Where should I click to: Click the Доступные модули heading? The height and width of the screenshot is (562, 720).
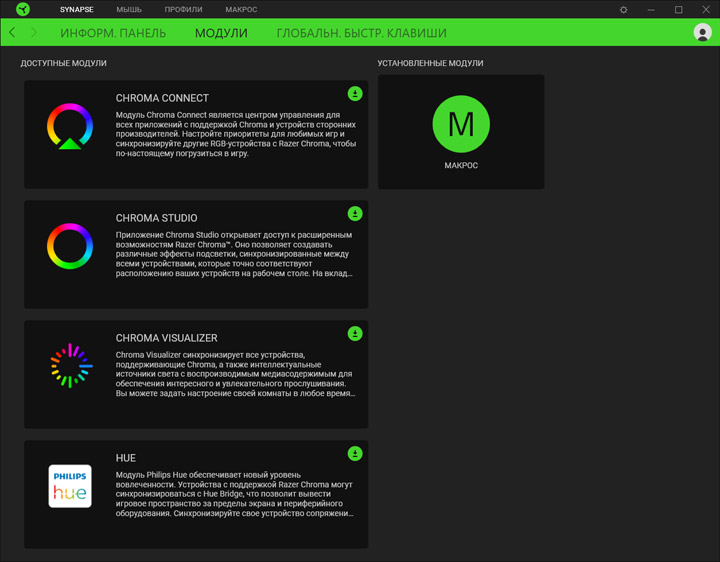point(63,63)
